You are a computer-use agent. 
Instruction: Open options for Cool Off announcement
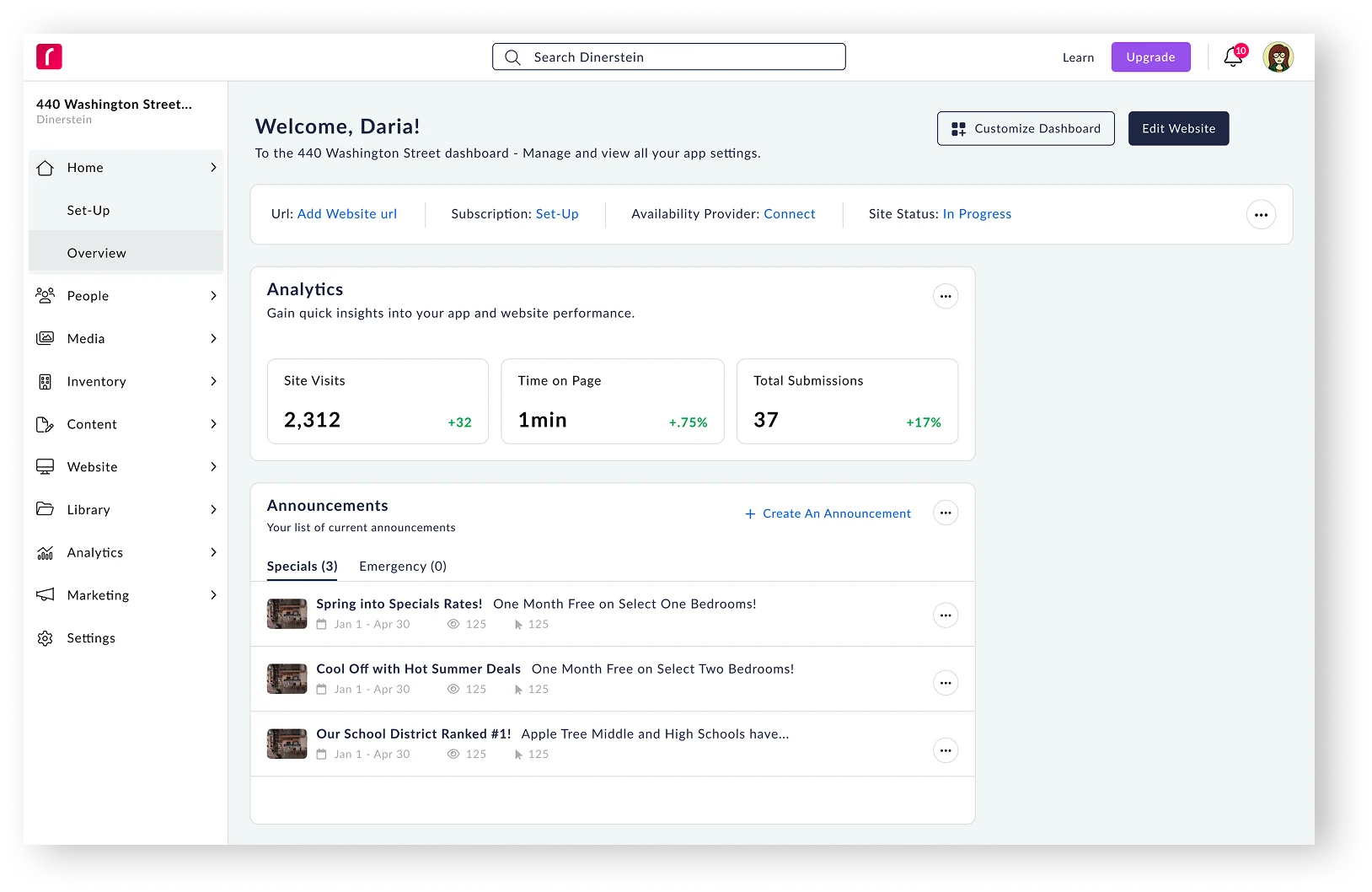(946, 683)
